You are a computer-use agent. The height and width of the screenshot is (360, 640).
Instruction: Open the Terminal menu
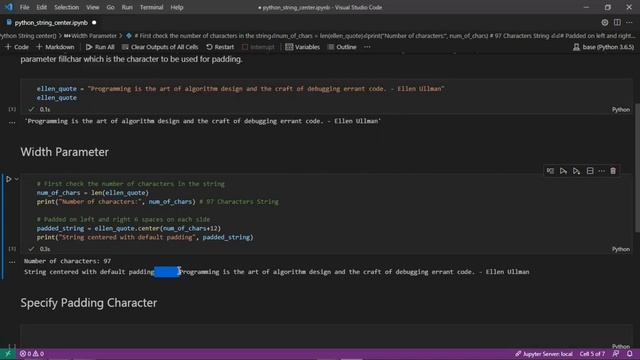click(x=151, y=7)
